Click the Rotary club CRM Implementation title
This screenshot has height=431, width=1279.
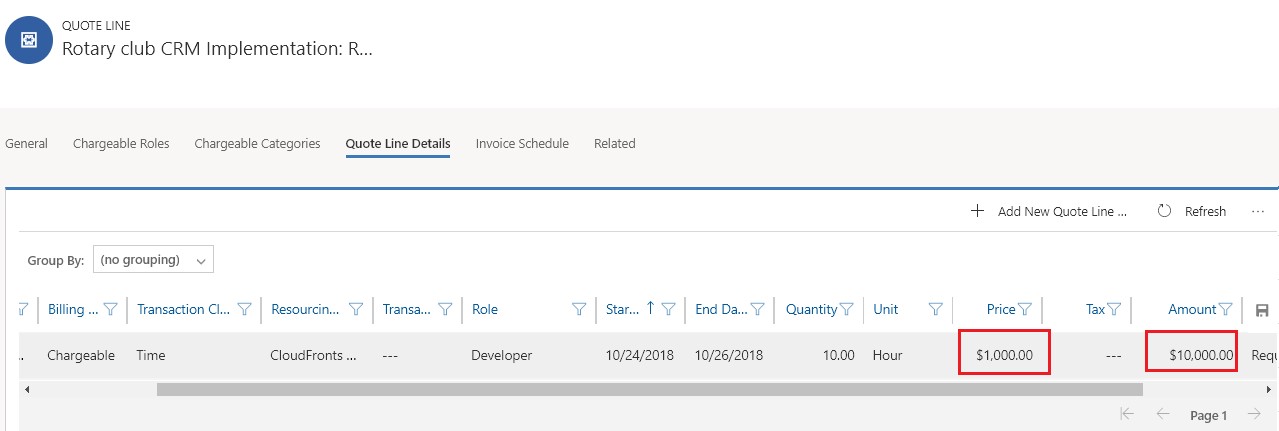coord(217,48)
